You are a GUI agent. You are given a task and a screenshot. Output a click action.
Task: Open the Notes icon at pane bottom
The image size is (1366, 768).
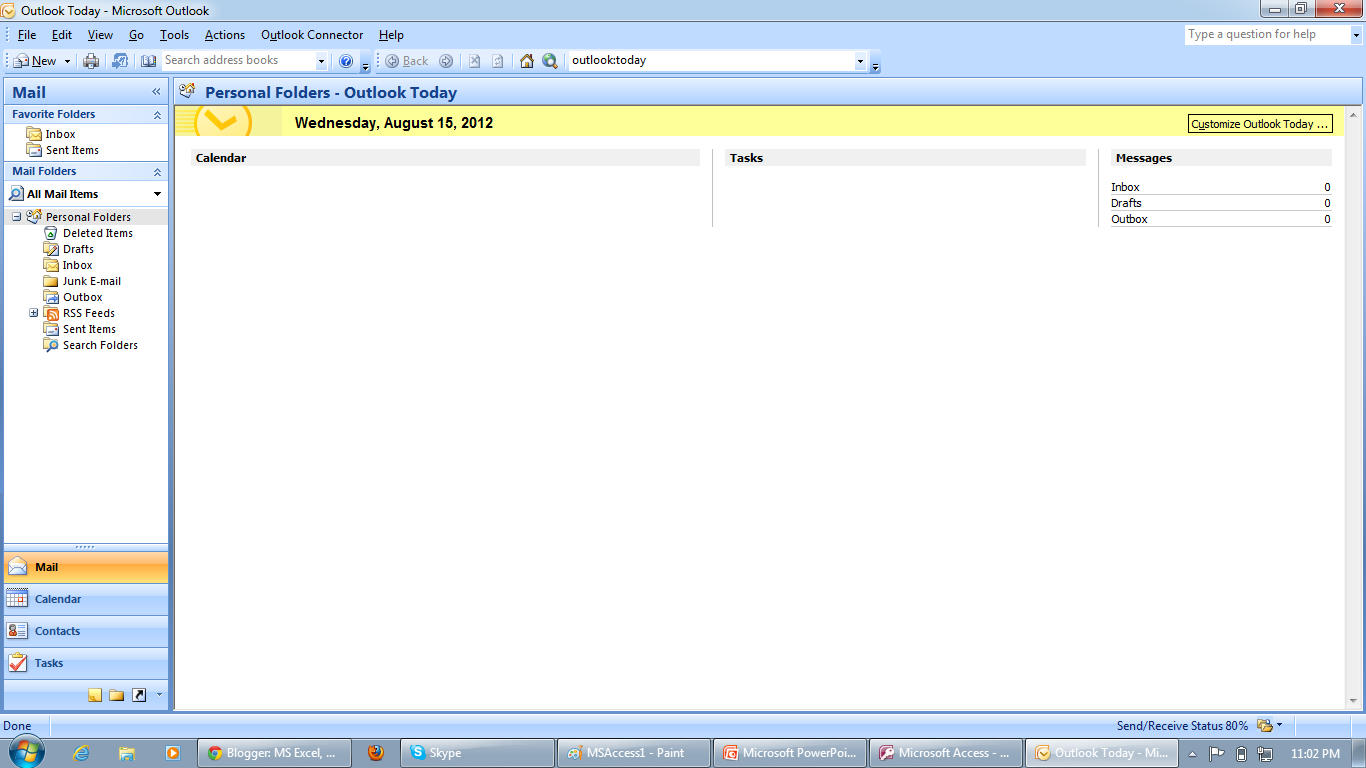tap(95, 694)
